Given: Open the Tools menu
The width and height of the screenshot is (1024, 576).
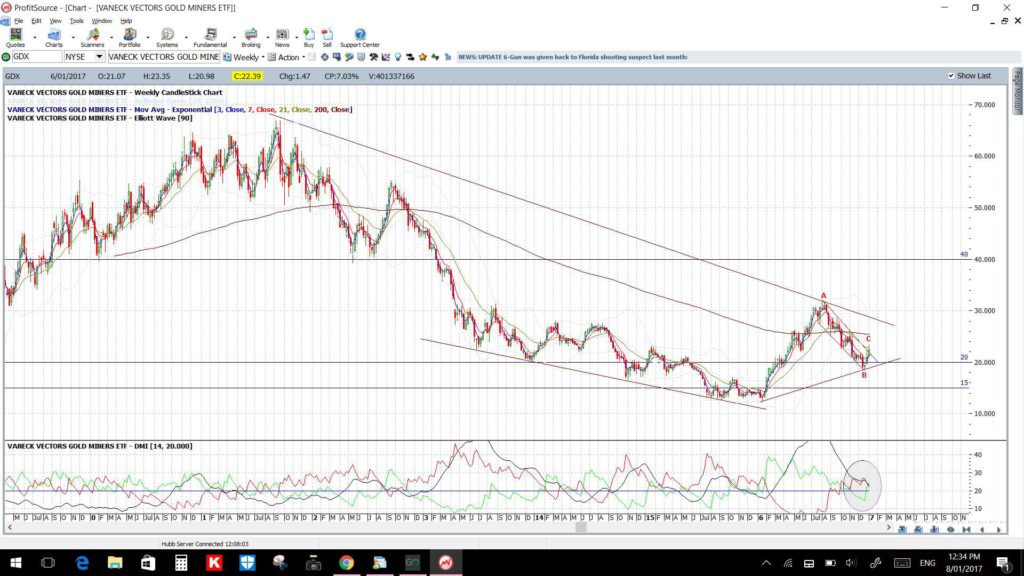Looking at the screenshot, I should 76,21.
